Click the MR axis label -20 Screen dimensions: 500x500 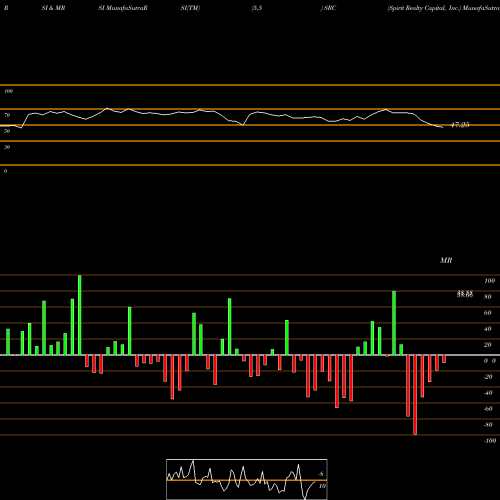click(488, 377)
